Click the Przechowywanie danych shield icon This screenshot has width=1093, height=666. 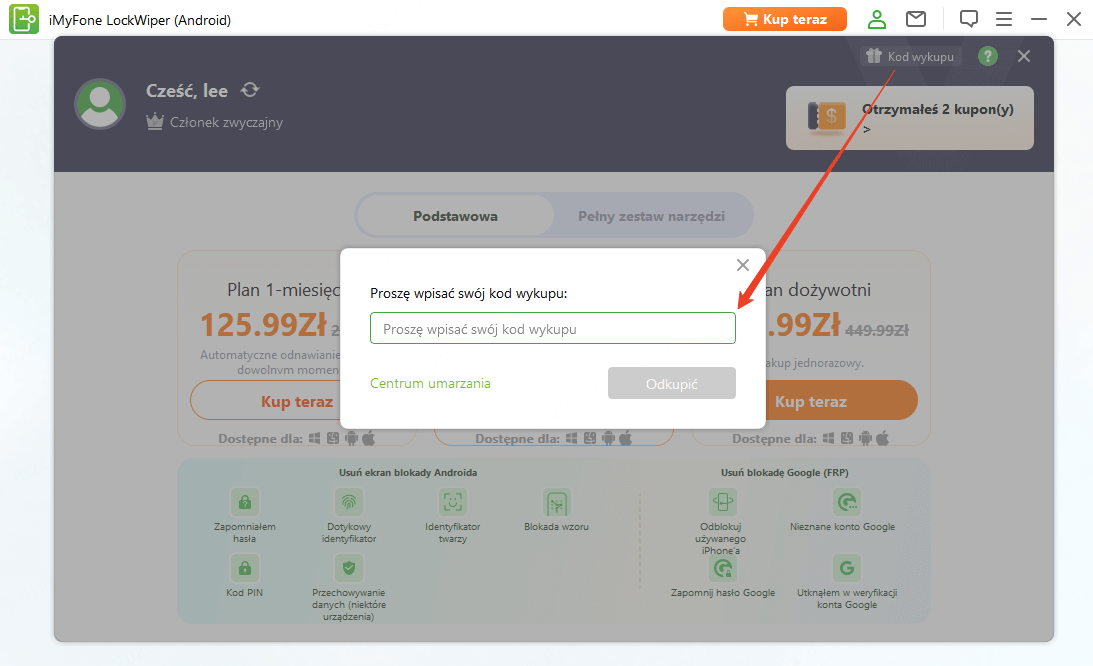tap(349, 568)
